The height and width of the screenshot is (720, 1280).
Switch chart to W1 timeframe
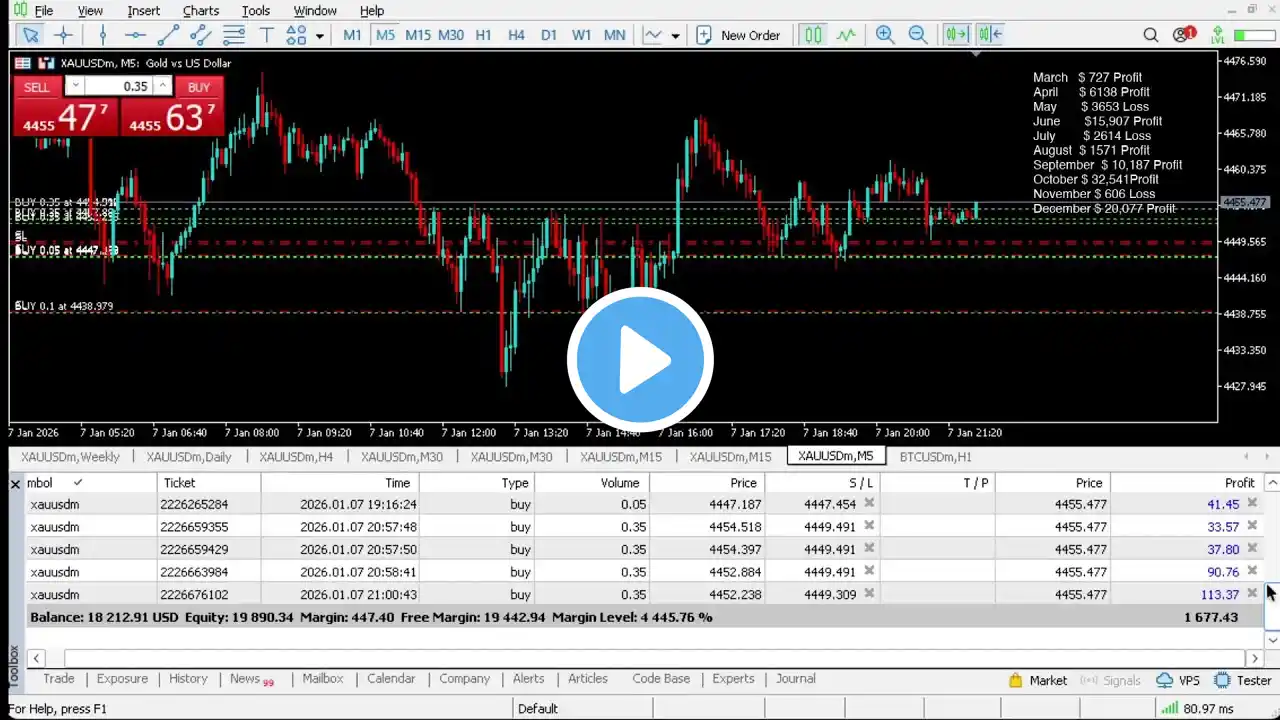(582, 35)
